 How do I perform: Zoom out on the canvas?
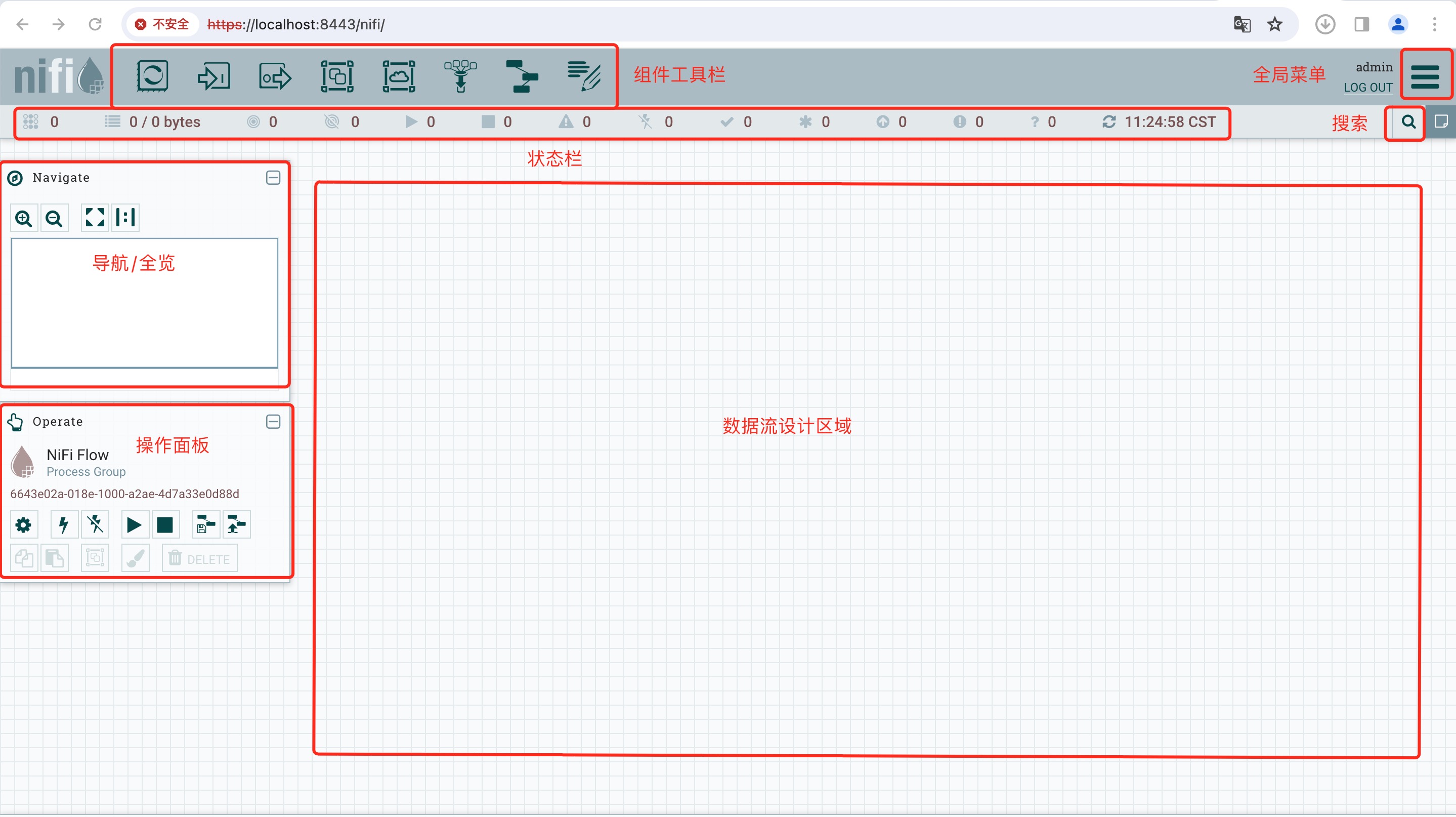[x=54, y=218]
